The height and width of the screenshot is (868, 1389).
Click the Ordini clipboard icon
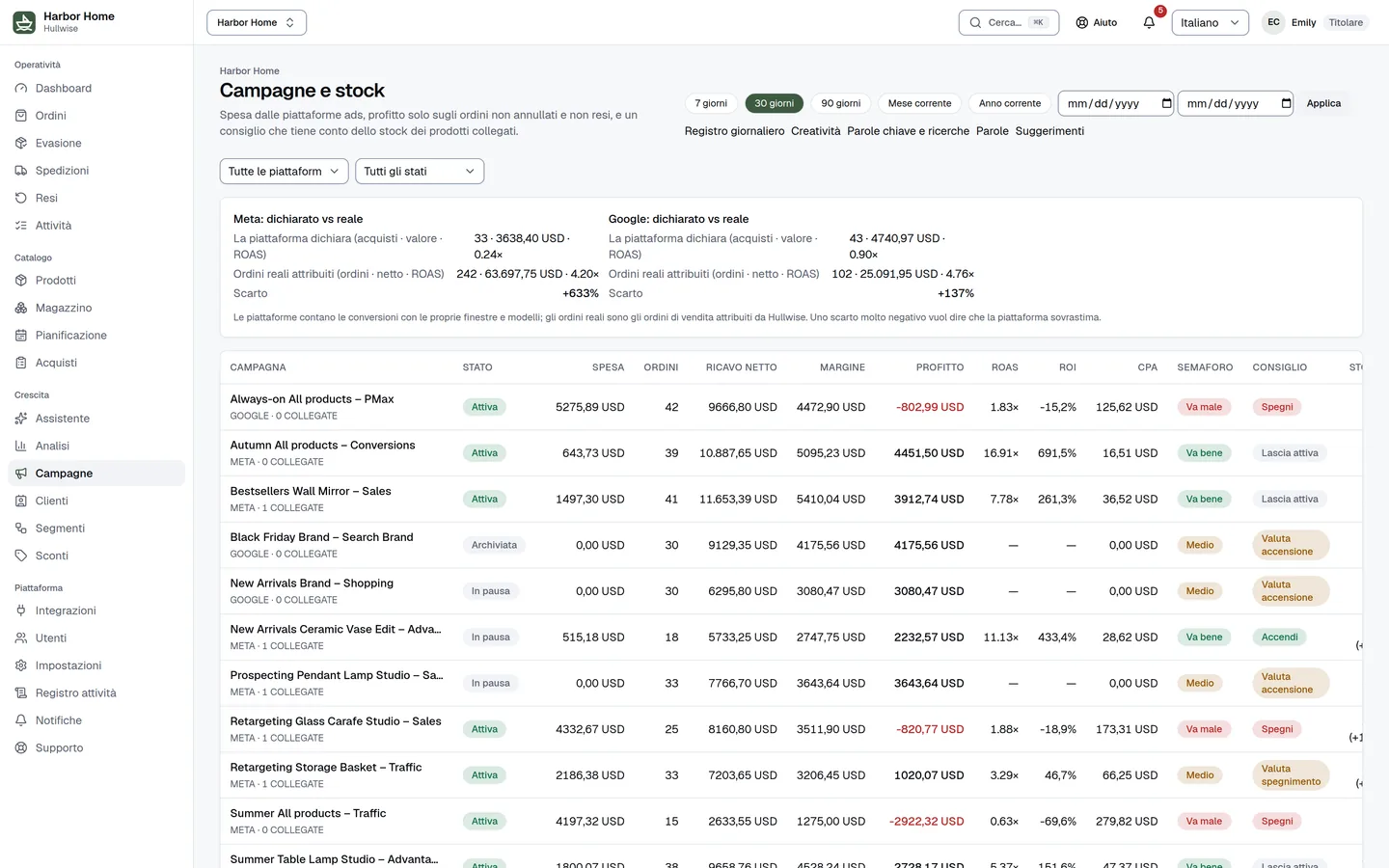(x=21, y=116)
